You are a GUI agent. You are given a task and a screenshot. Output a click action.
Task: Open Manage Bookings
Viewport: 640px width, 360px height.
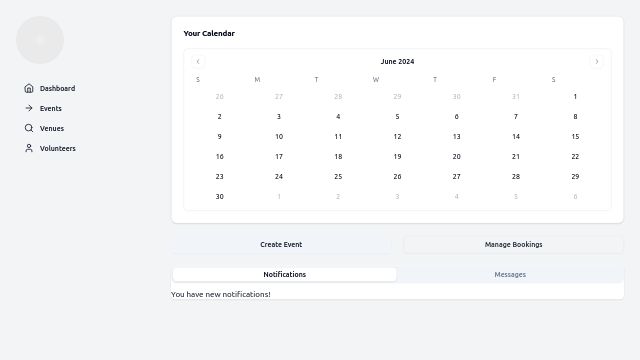point(513,244)
